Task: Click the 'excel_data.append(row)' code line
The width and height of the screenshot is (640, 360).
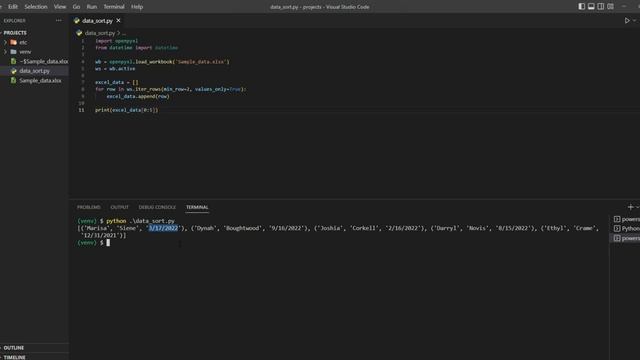Action: pyautogui.click(x=138, y=96)
